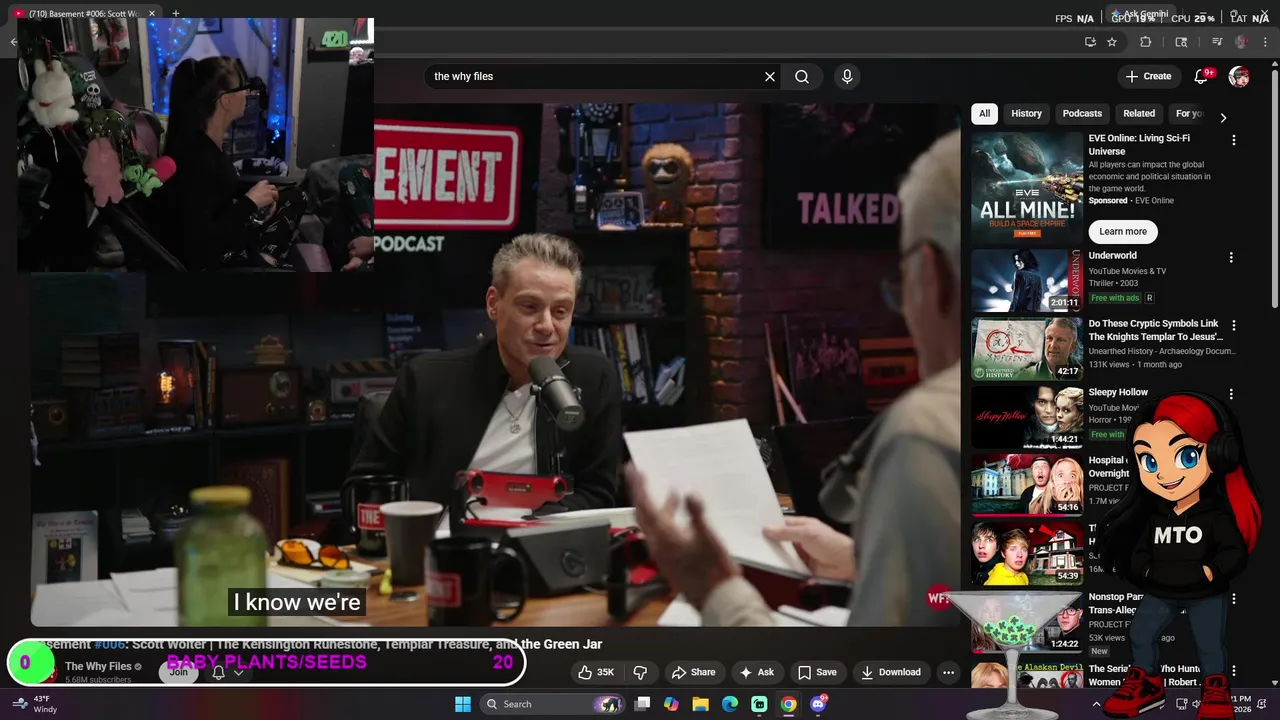Open the Sleepy Hollow movie thumbnail

pyautogui.click(x=1027, y=417)
